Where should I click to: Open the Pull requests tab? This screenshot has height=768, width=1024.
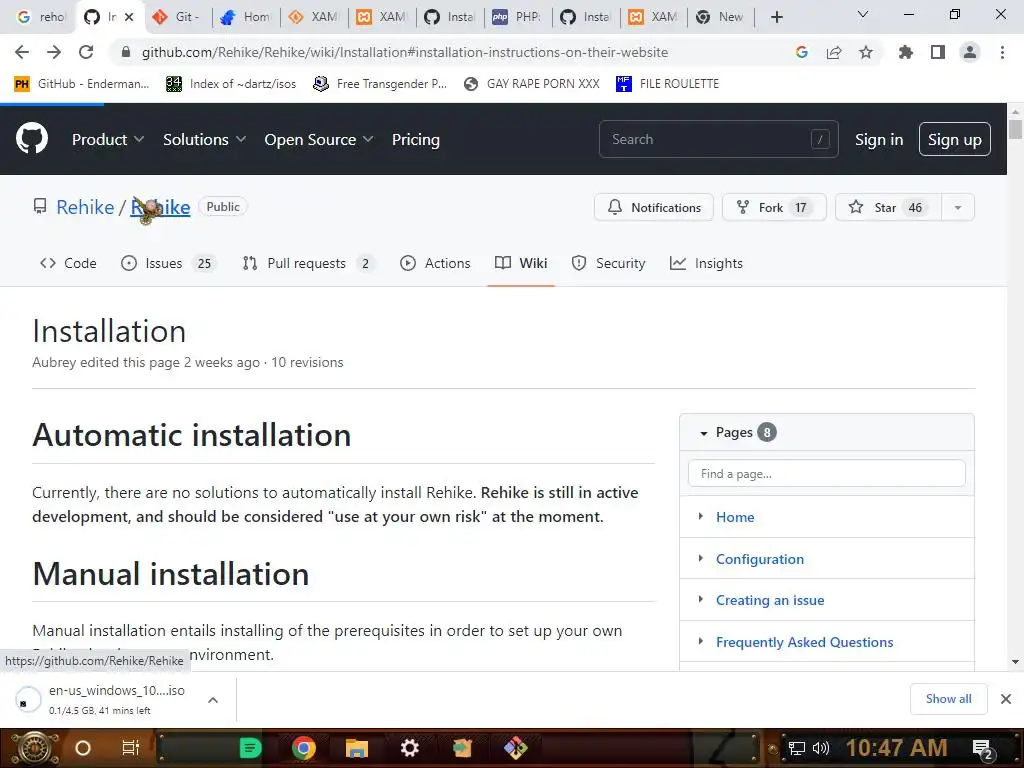[308, 263]
